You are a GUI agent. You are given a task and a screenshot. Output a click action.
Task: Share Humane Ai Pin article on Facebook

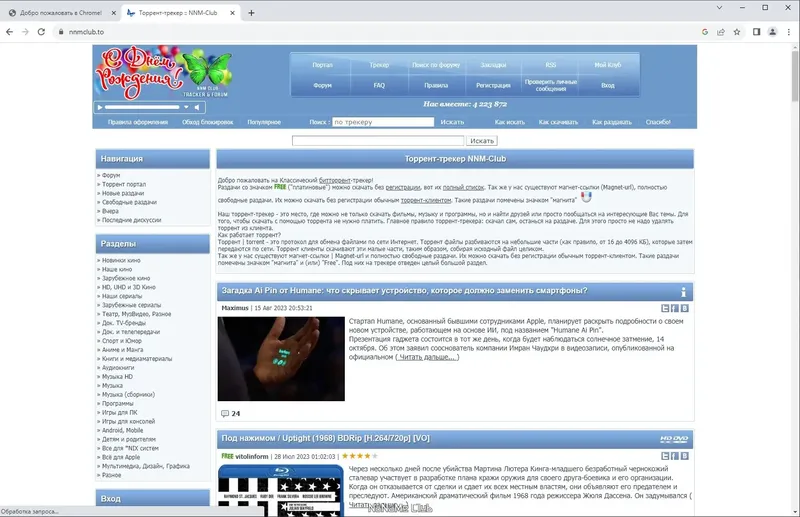click(674, 308)
